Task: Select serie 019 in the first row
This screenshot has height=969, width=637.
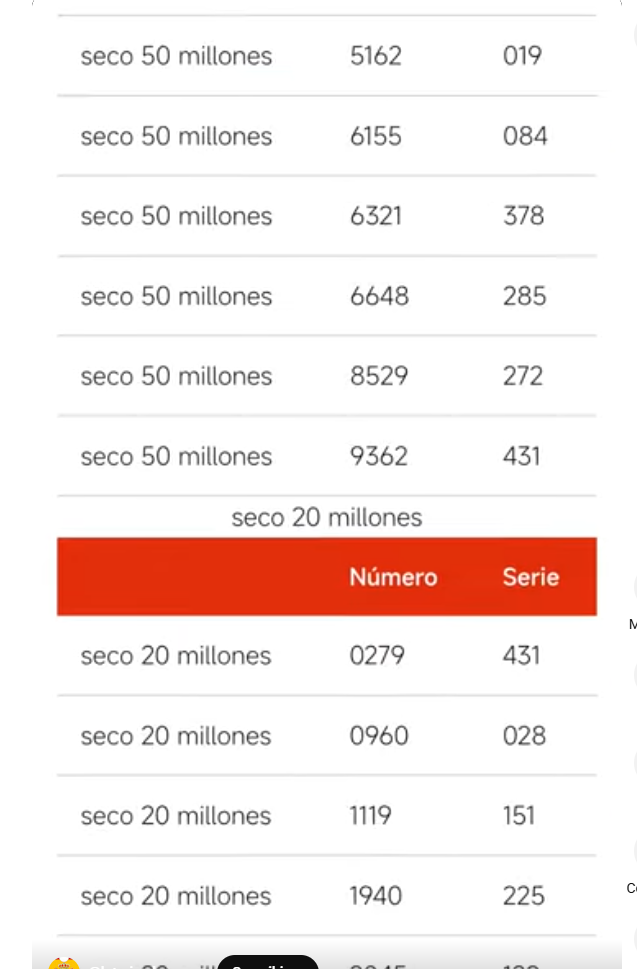Action: point(523,56)
